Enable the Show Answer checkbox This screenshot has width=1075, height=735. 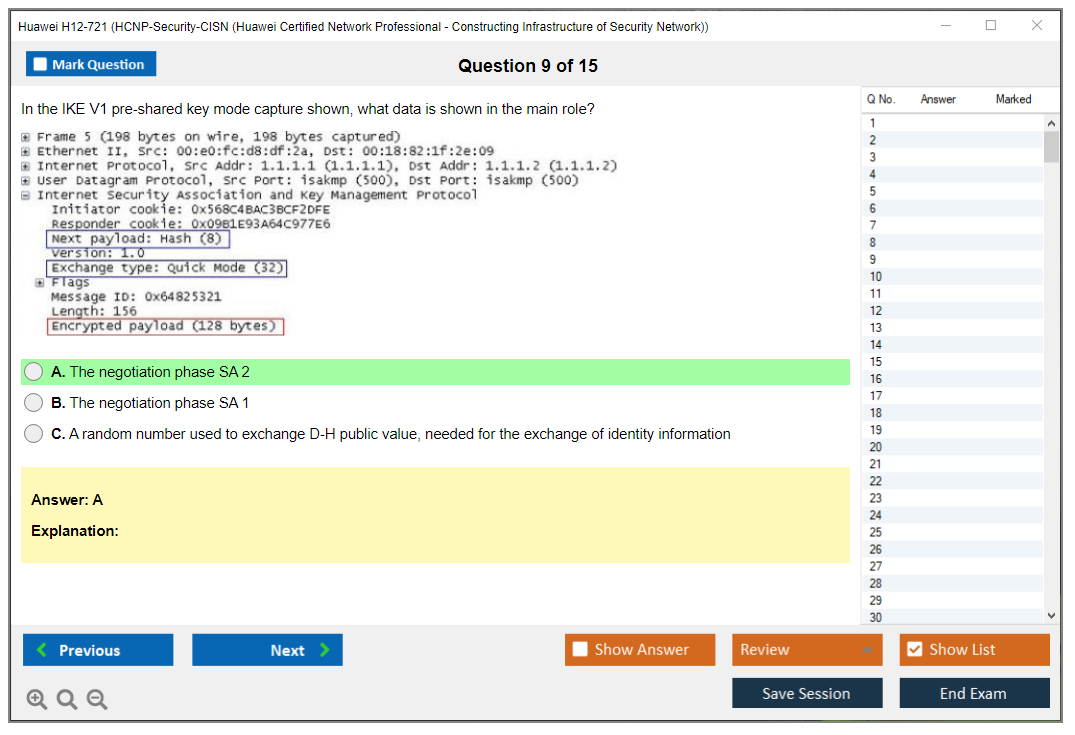(580, 650)
